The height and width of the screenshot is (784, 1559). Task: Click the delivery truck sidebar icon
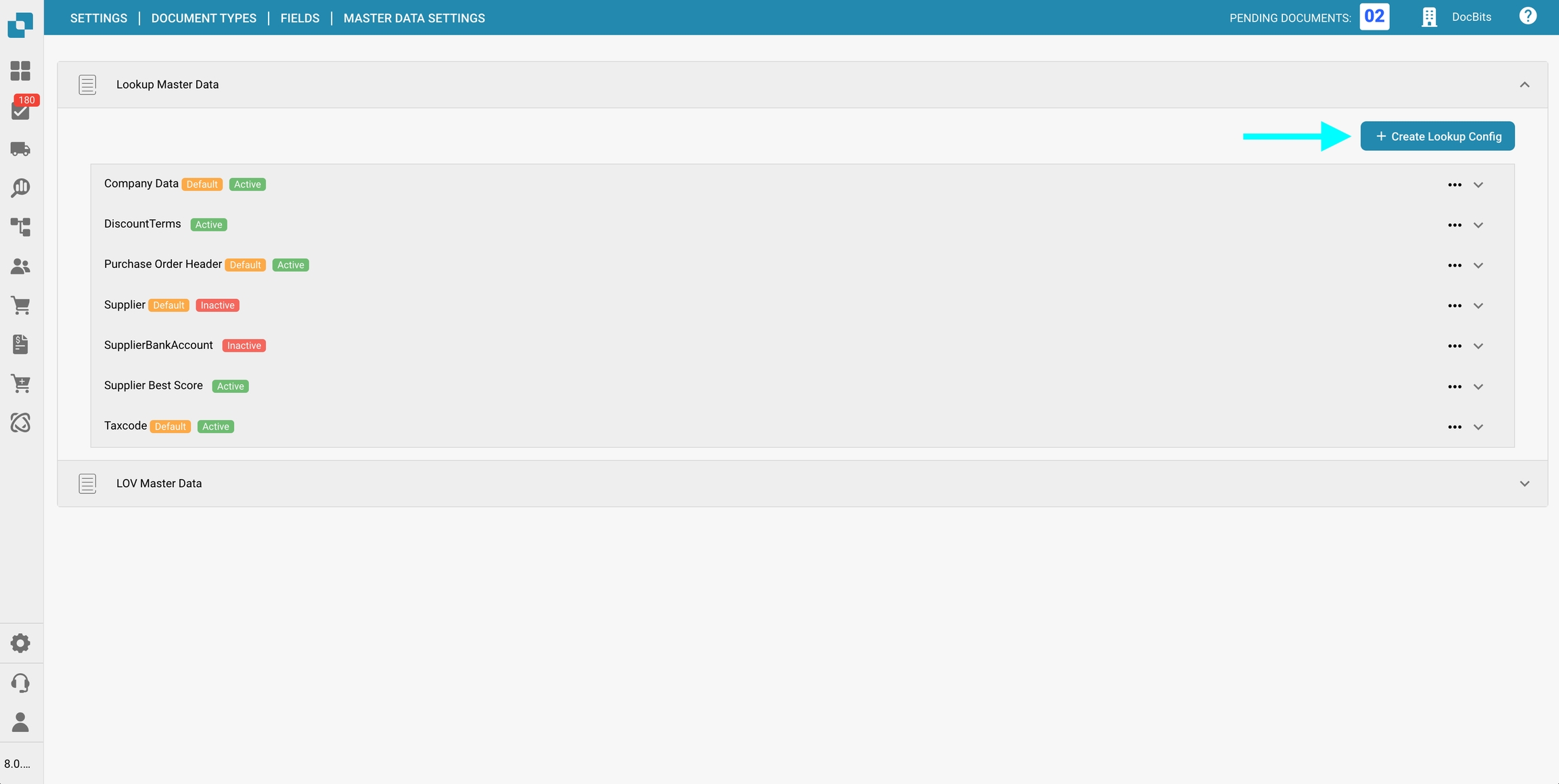click(x=20, y=149)
